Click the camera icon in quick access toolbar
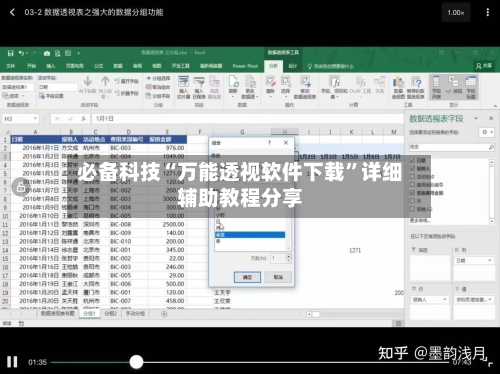This screenshot has height=374, width=500. (47, 53)
